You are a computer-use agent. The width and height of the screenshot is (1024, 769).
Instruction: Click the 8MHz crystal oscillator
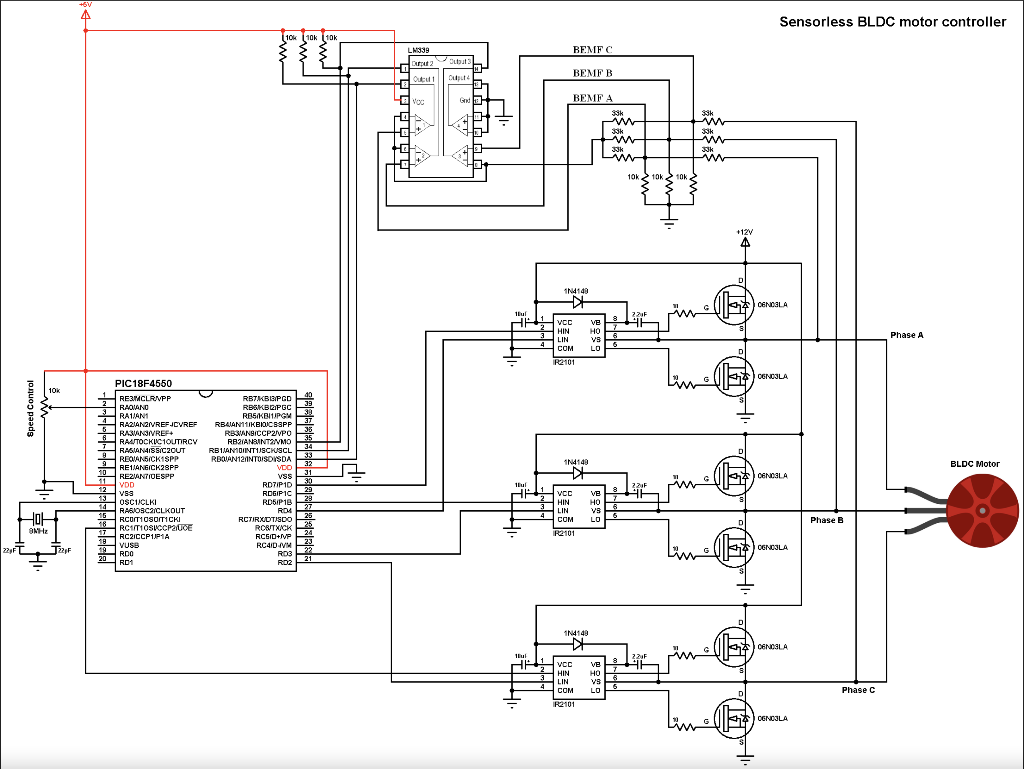click(38, 519)
